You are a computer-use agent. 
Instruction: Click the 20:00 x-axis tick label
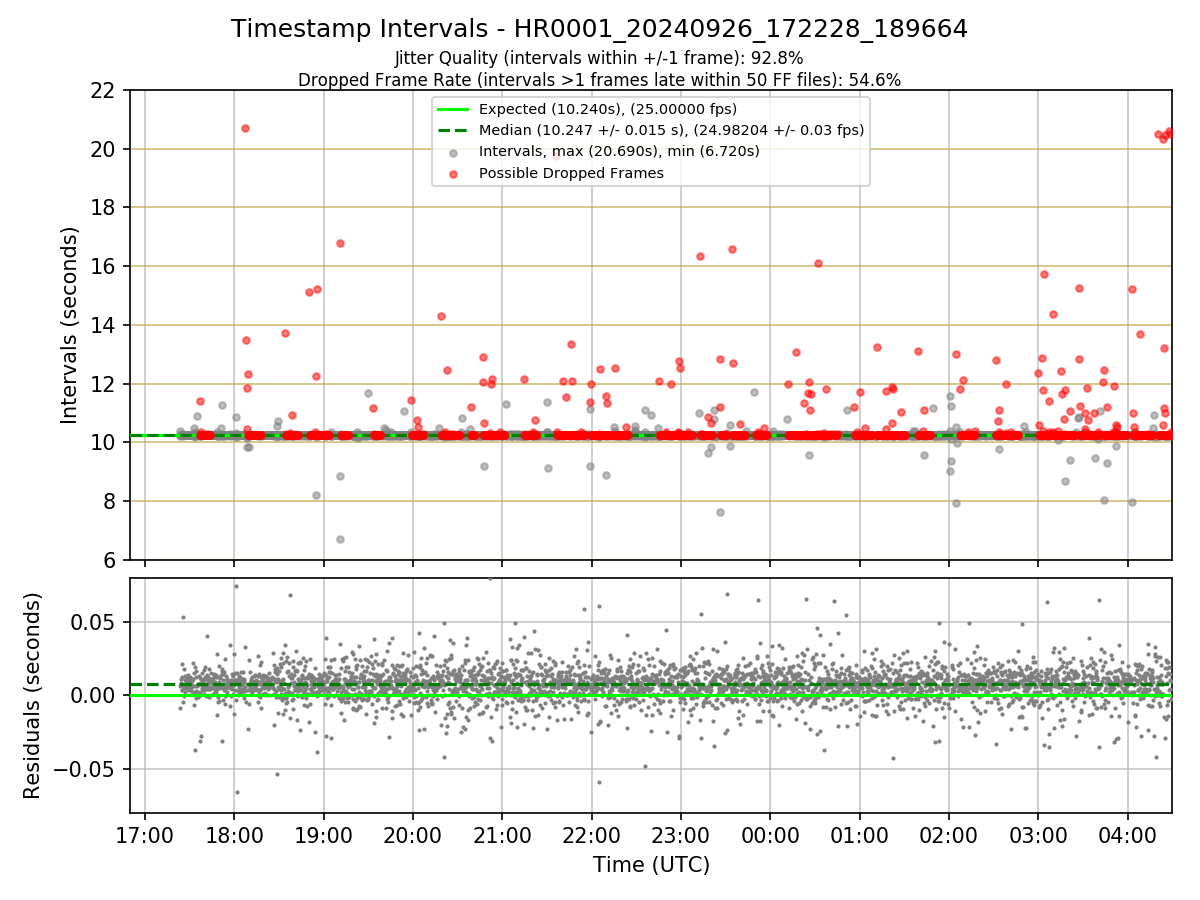[x=413, y=834]
